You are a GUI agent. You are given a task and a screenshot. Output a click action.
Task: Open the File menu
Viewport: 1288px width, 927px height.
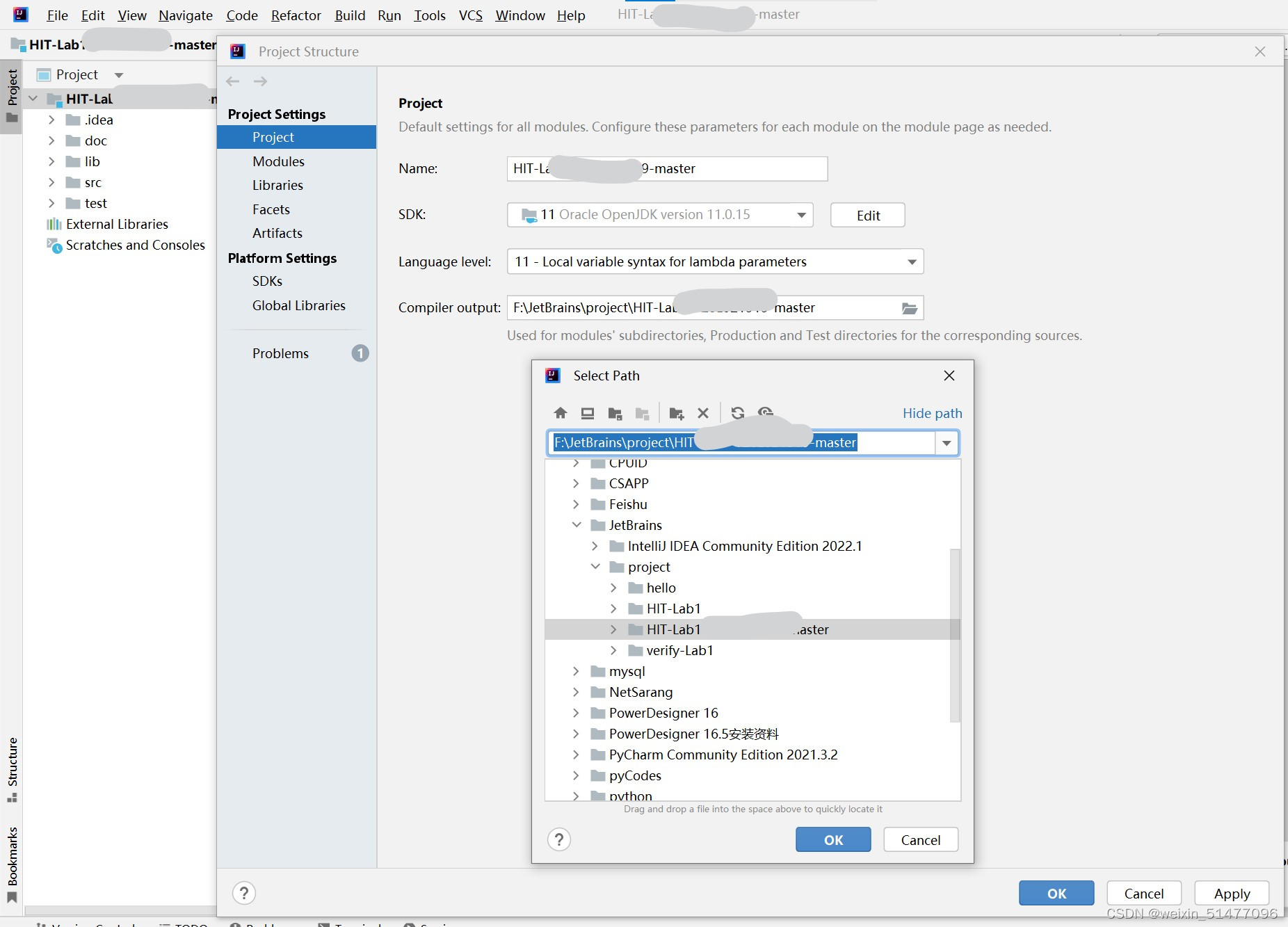tap(57, 15)
